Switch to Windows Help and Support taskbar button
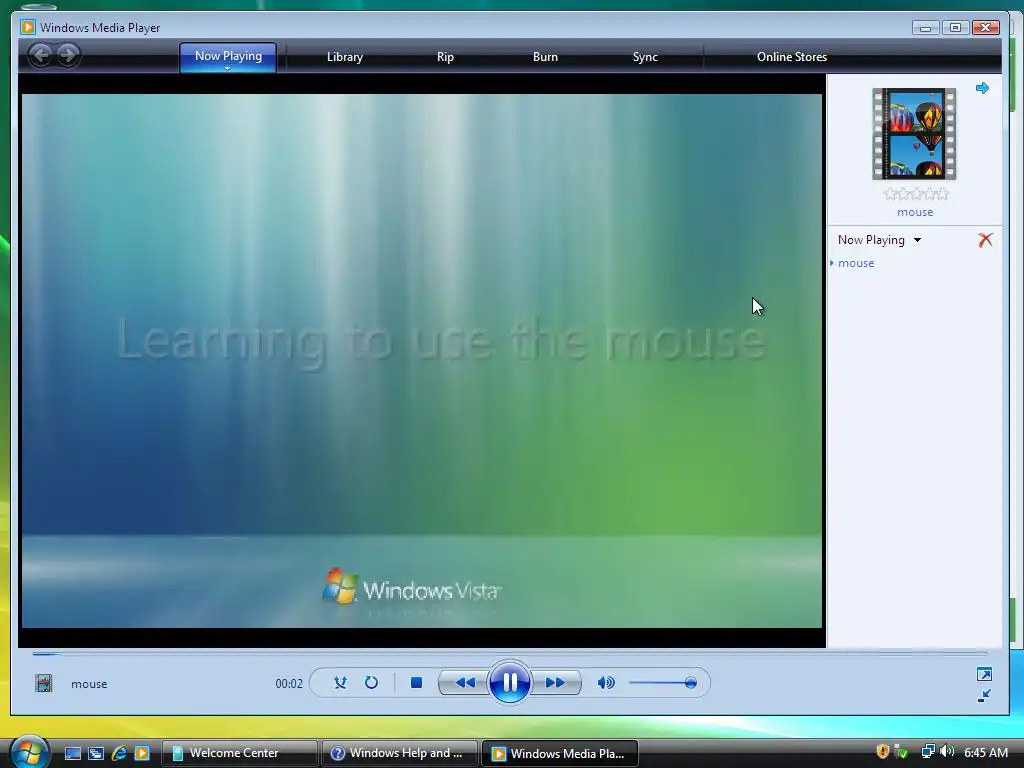Image resolution: width=1024 pixels, height=768 pixels. click(400, 753)
